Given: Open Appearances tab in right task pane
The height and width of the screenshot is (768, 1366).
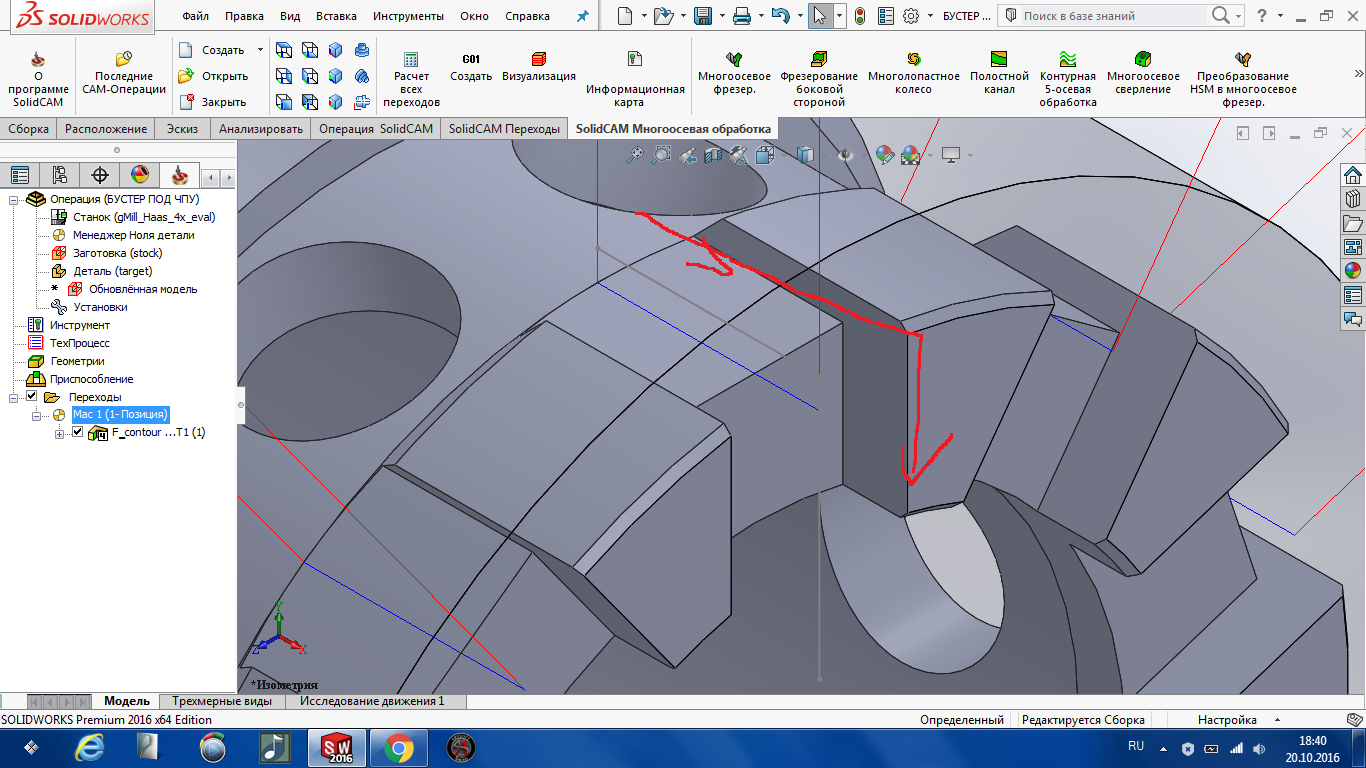Looking at the screenshot, I should (x=1352, y=271).
